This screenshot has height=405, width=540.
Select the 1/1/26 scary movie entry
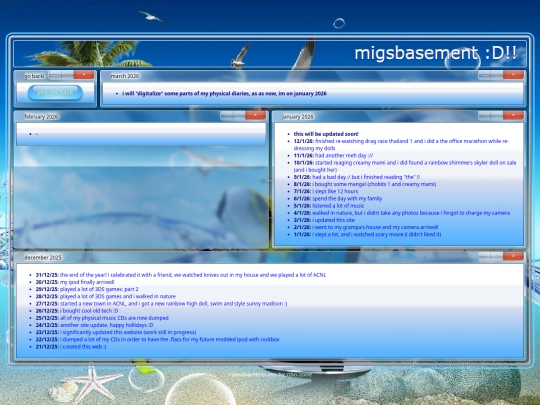click(x=367, y=235)
